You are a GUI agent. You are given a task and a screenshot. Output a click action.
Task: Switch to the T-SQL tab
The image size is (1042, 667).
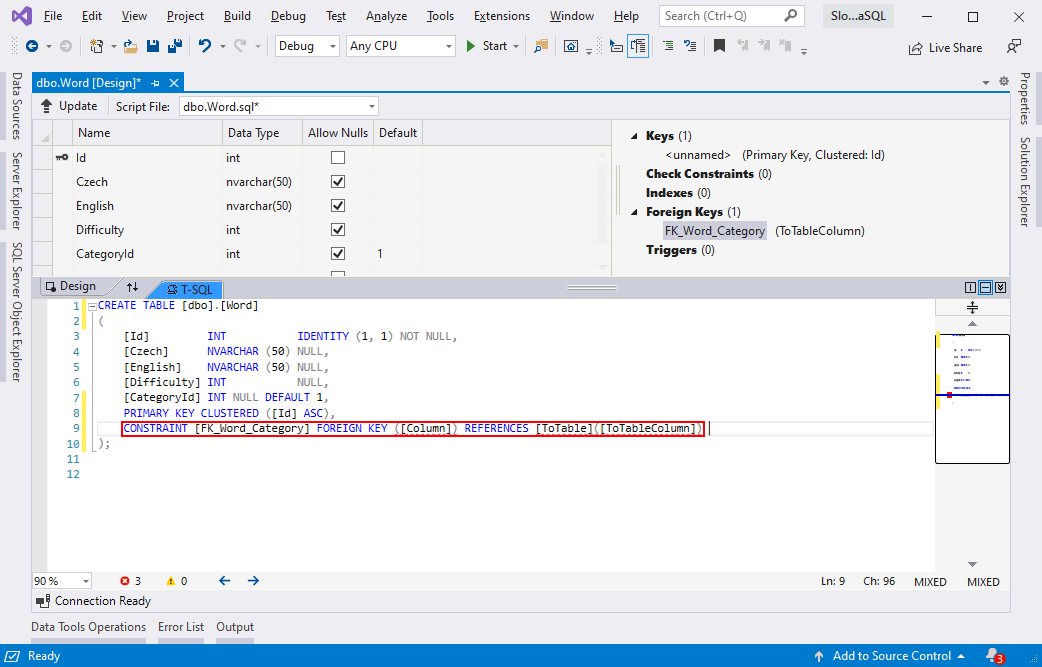click(190, 290)
